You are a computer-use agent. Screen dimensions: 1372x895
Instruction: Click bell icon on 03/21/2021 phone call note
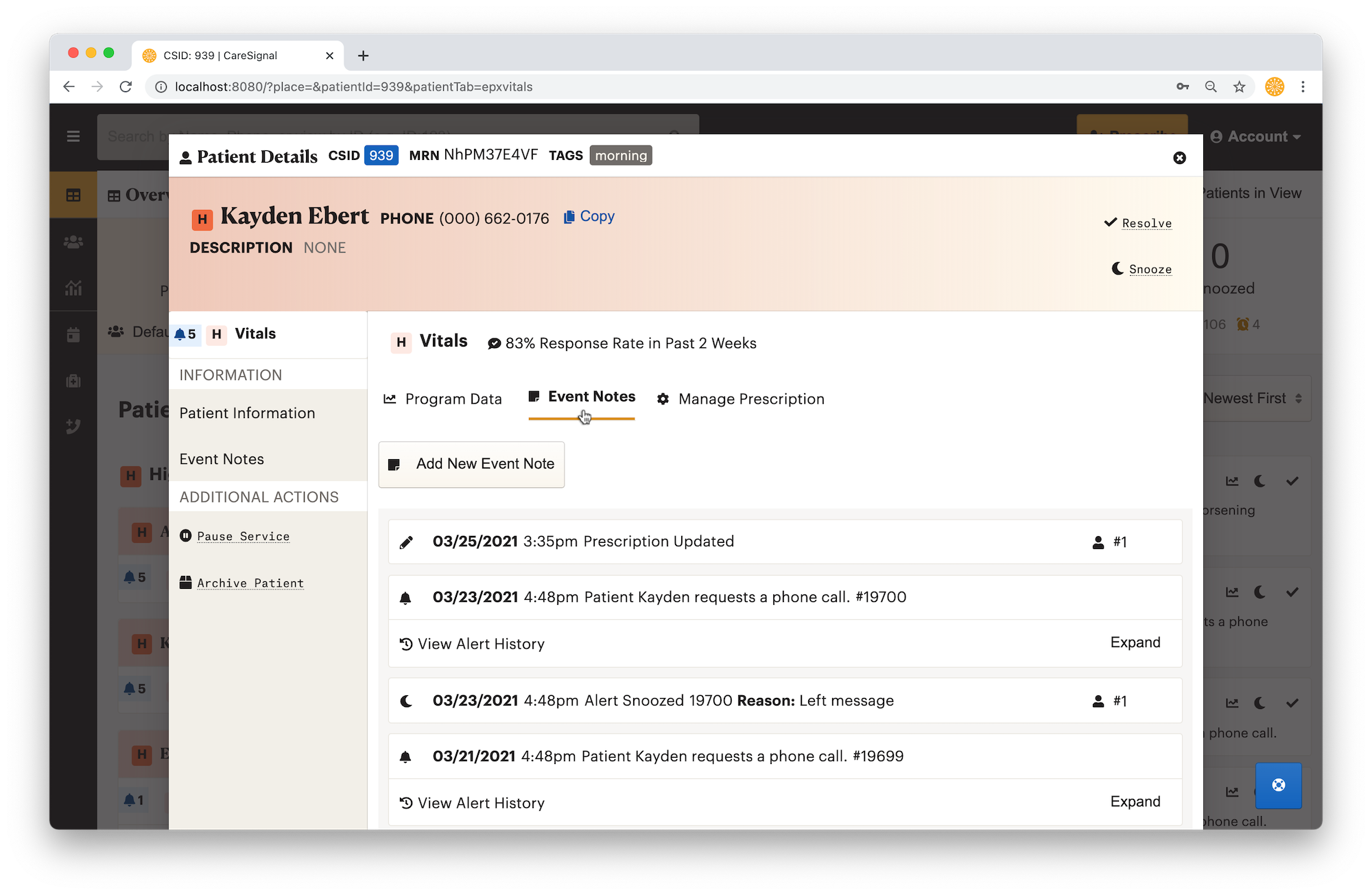click(405, 757)
